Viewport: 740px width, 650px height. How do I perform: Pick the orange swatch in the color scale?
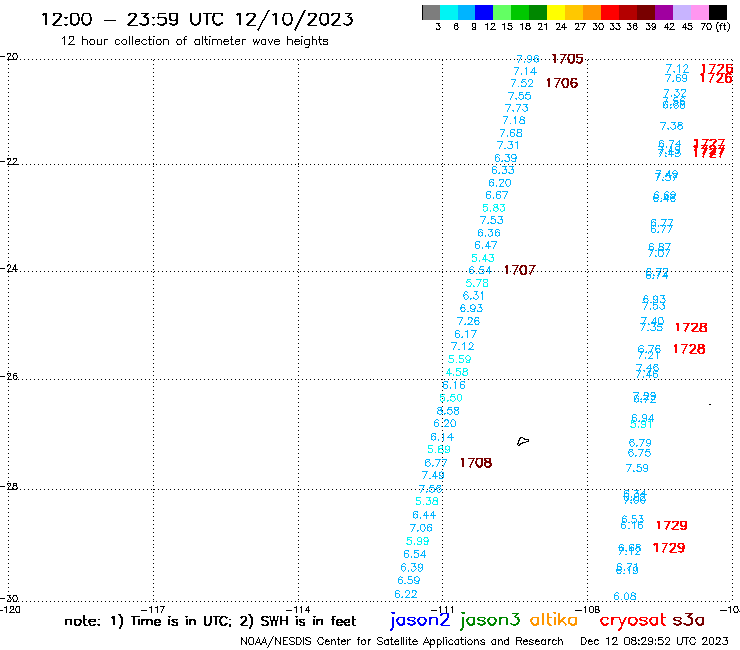591,12
